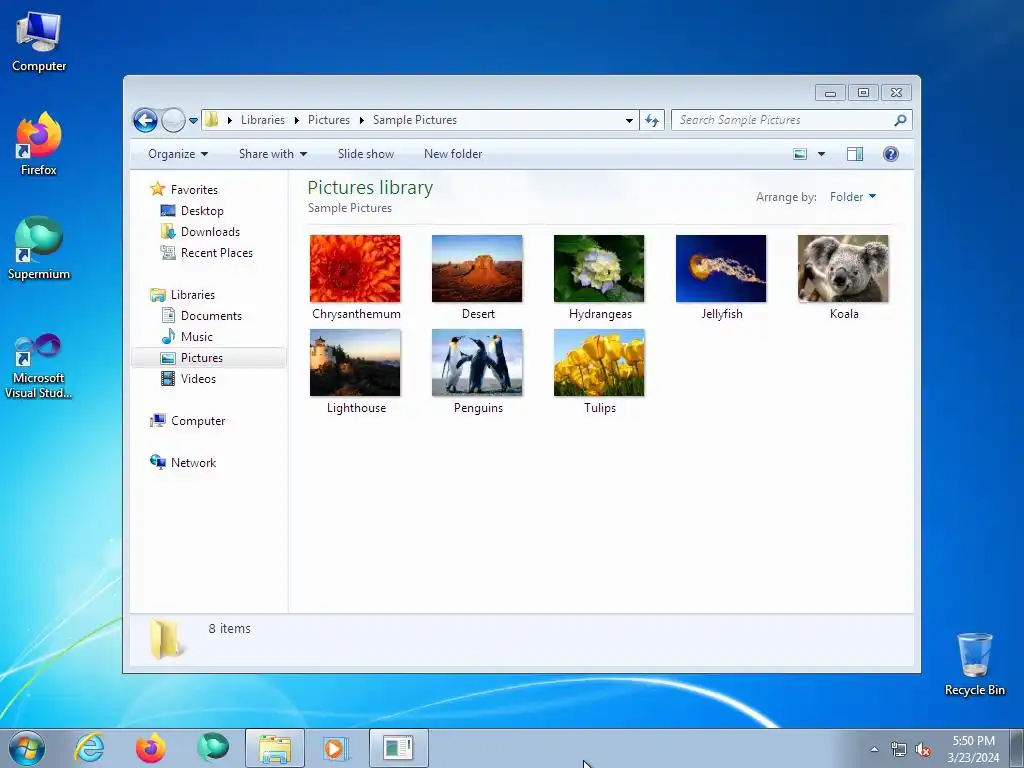The width and height of the screenshot is (1024, 768).
Task: Open Desktop under Favorites
Action: click(202, 211)
